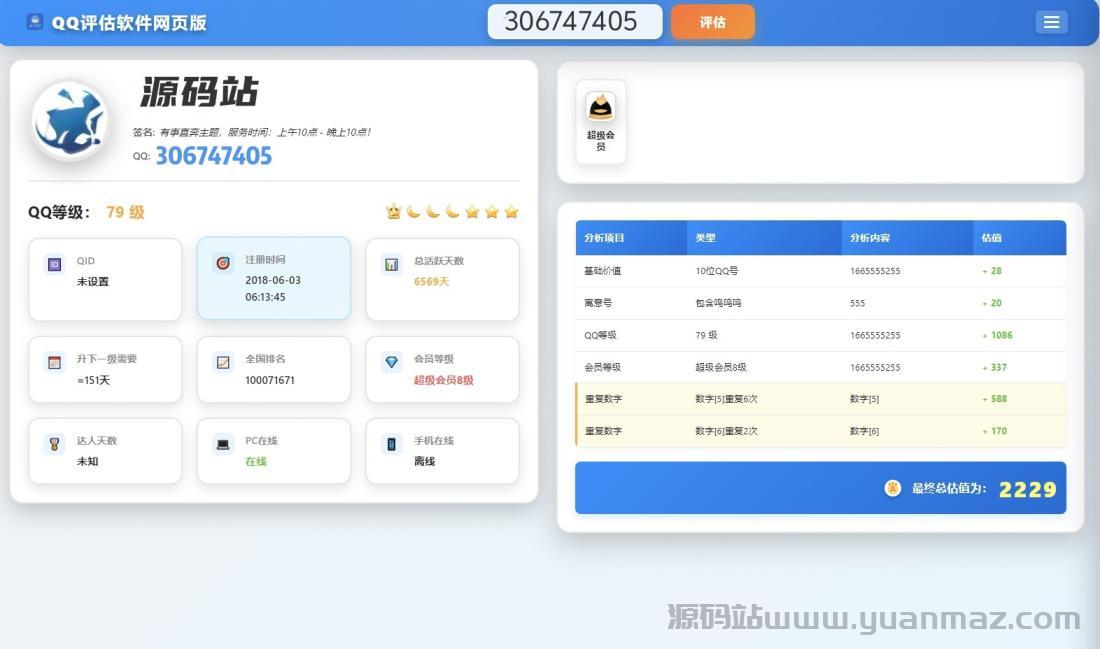Click the 离线 mobile status
1100x649 pixels.
pyautogui.click(x=424, y=461)
